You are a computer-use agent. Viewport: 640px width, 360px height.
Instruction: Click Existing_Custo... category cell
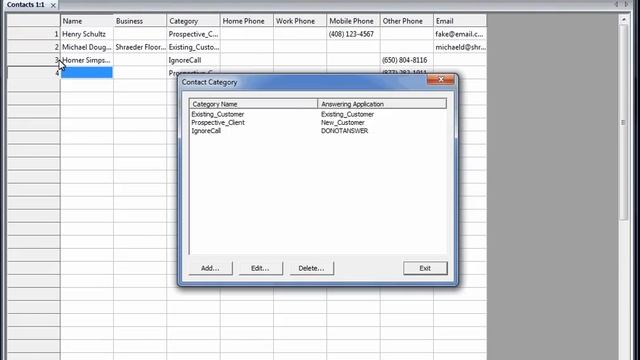pyautogui.click(x=193, y=47)
